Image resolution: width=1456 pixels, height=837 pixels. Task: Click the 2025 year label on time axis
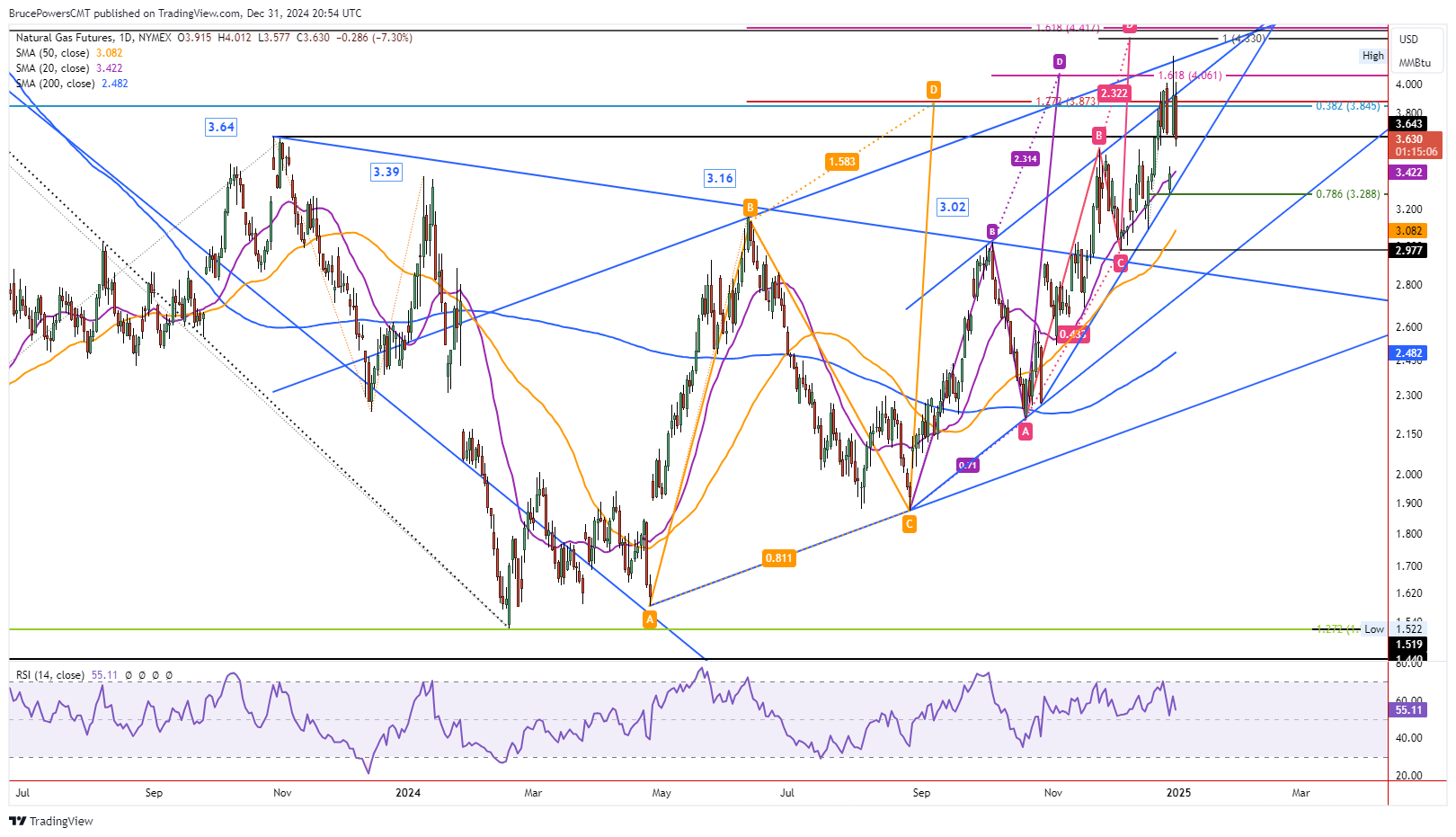tap(1178, 793)
